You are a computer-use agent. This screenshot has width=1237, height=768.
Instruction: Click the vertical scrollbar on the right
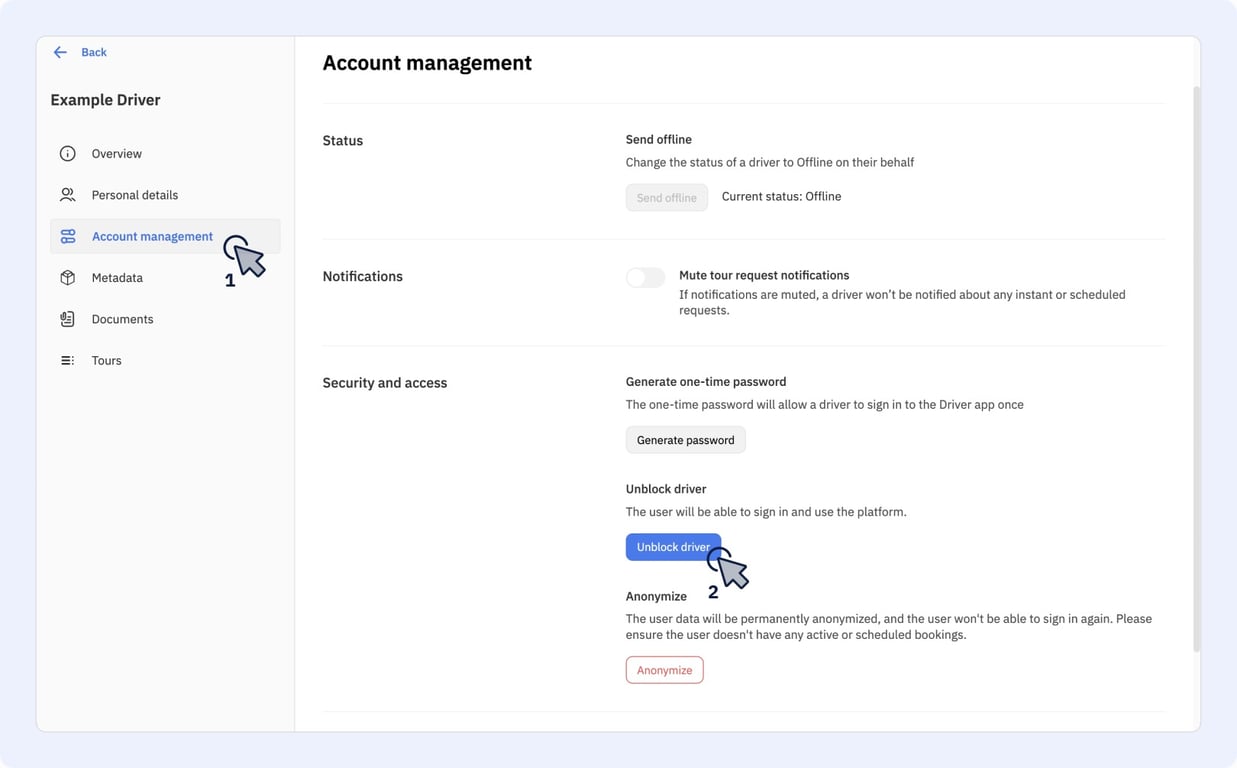pos(1196,370)
